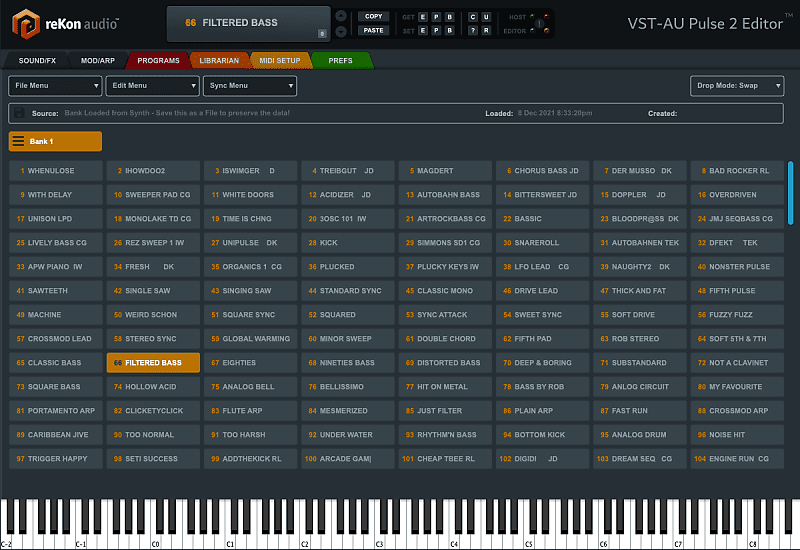
Task: Toggle the orange EDITOR indicator light
Action: [x=545, y=31]
